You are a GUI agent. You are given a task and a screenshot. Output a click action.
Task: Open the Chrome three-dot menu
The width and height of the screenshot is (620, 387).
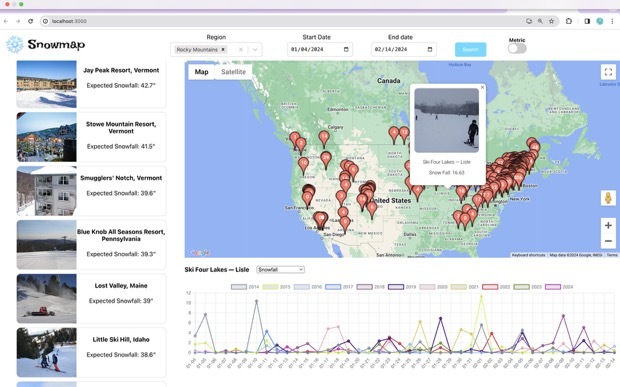coord(612,21)
